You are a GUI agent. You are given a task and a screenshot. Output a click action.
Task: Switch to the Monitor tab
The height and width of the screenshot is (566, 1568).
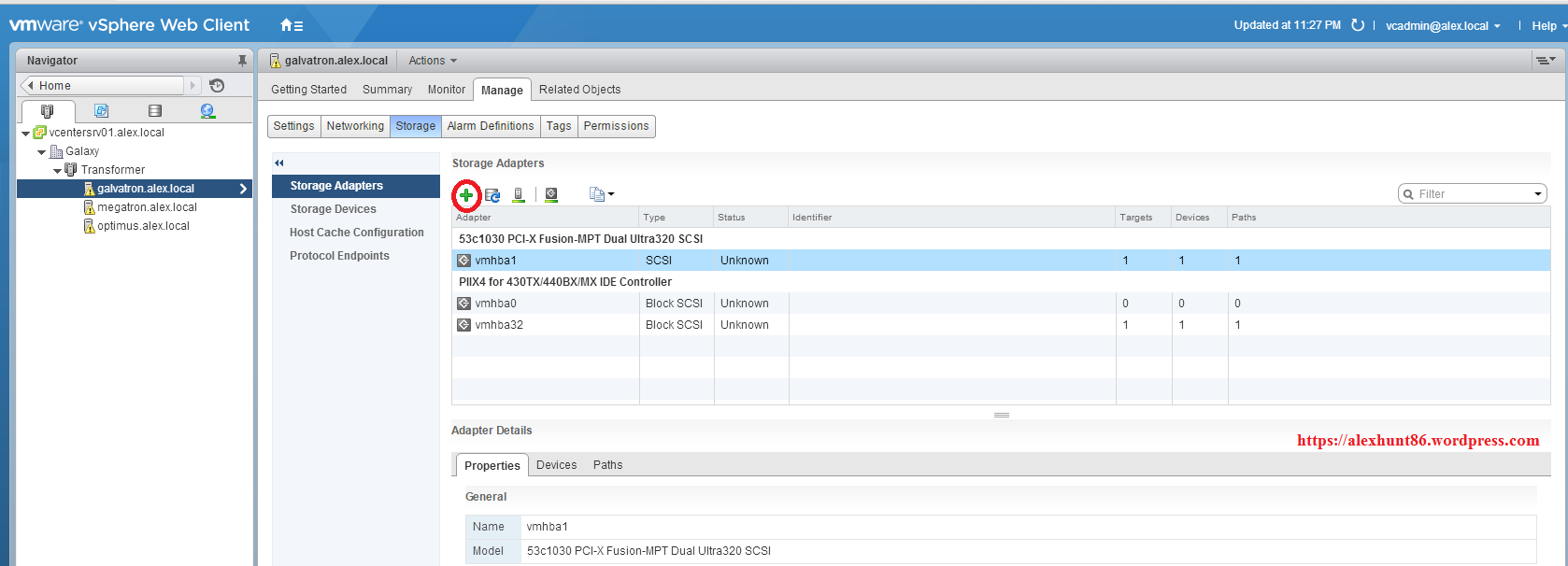[x=447, y=90]
